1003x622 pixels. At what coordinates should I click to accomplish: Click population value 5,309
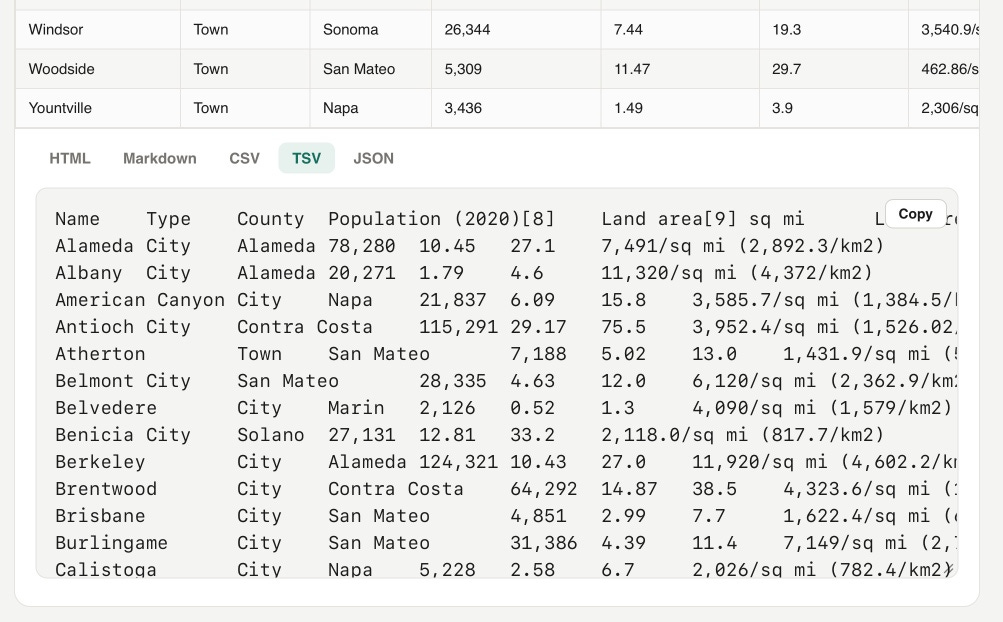pos(517,69)
